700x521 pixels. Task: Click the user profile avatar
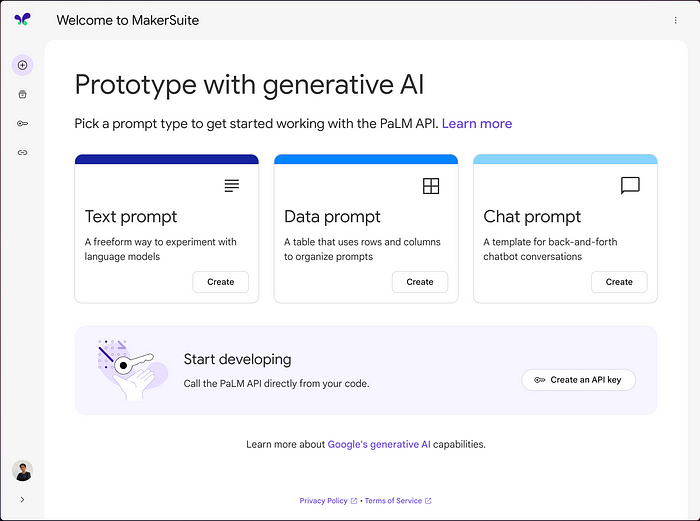click(x=22, y=471)
